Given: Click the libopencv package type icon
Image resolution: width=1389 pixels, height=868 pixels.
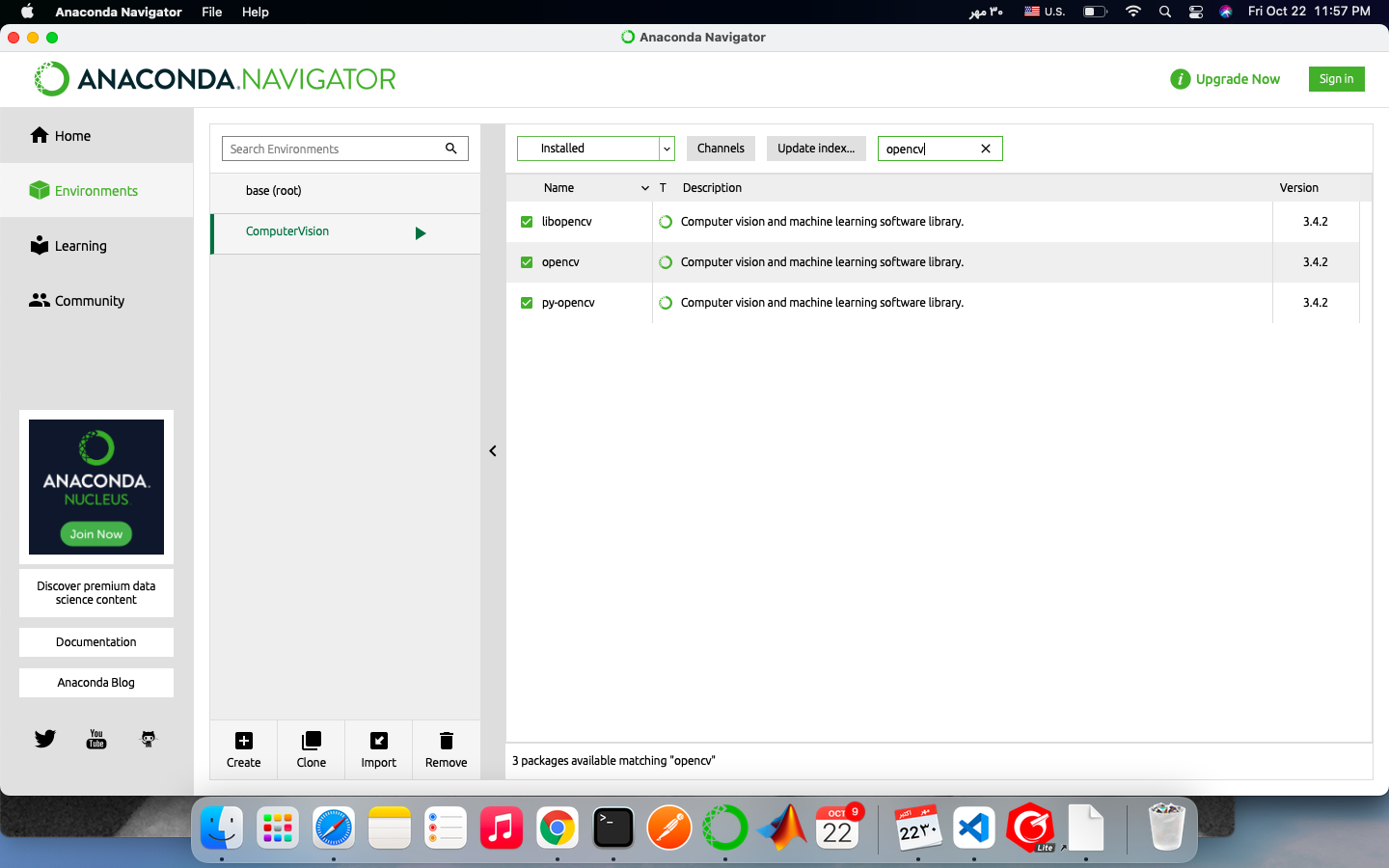Looking at the screenshot, I should [666, 222].
